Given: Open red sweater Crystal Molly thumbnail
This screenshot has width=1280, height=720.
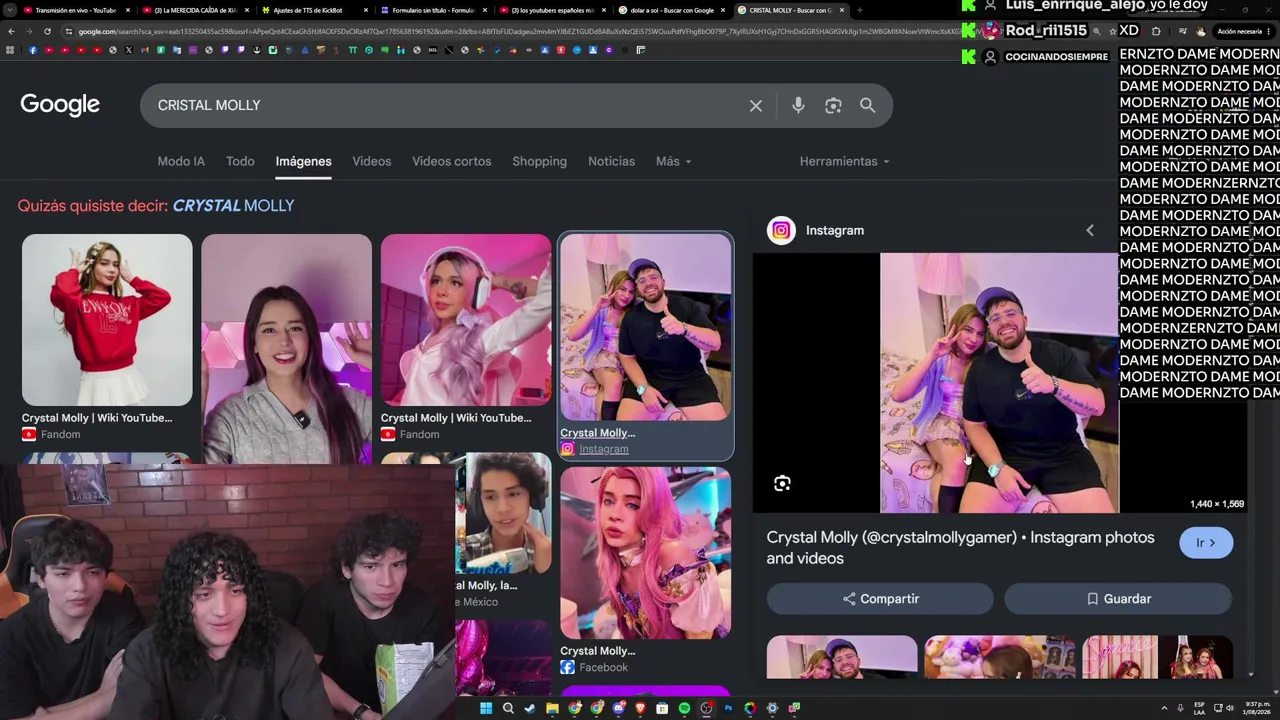Looking at the screenshot, I should (x=107, y=320).
